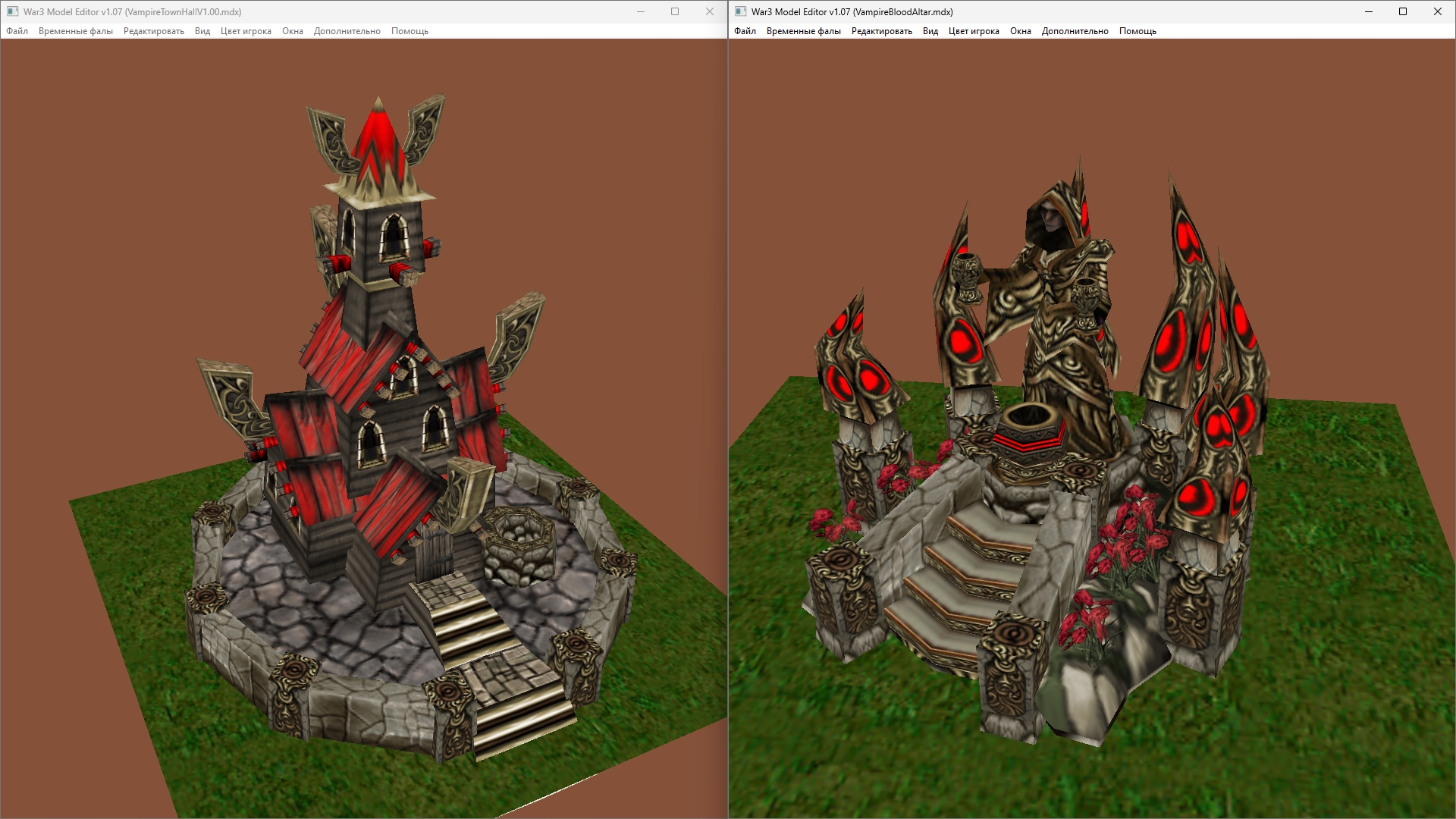Open Окна menu in VampireTownHall window
This screenshot has width=1456, height=819.
[x=293, y=31]
